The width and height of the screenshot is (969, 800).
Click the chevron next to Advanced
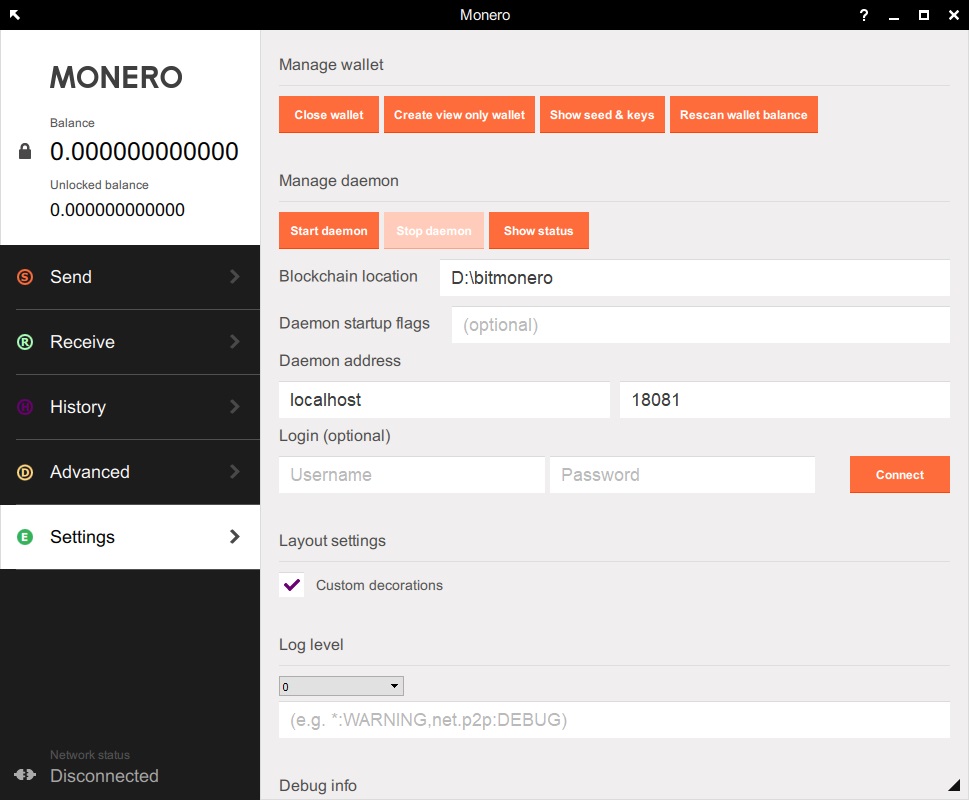pos(235,472)
